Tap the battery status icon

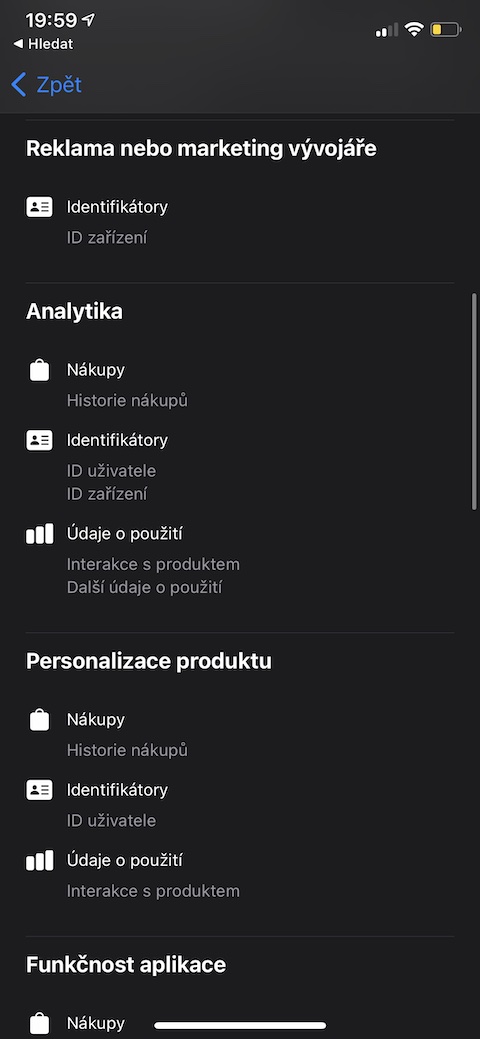445,29
